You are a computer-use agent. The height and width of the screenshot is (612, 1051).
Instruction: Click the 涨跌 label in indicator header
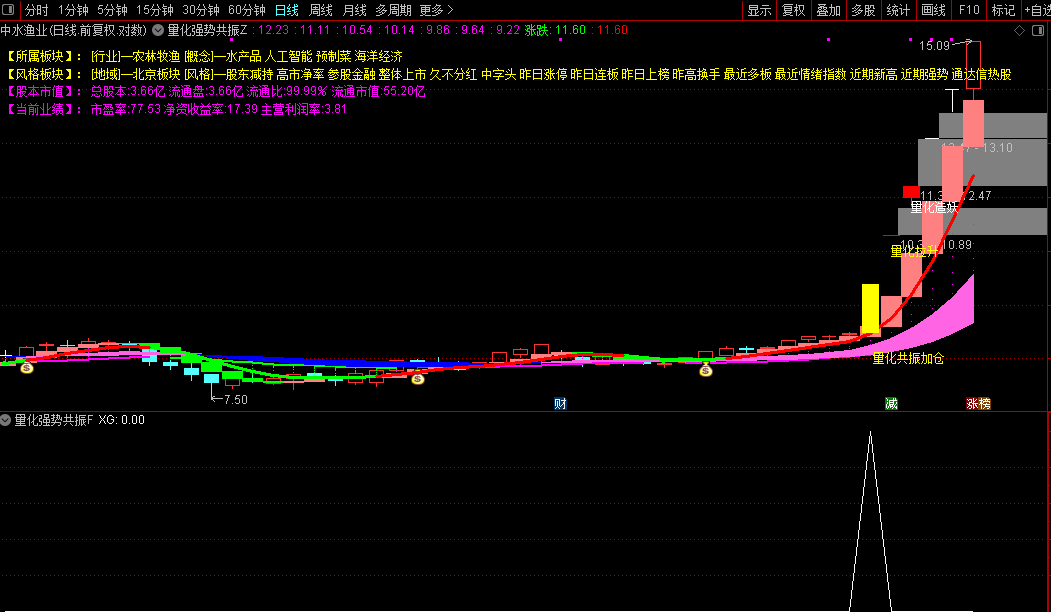[536, 30]
